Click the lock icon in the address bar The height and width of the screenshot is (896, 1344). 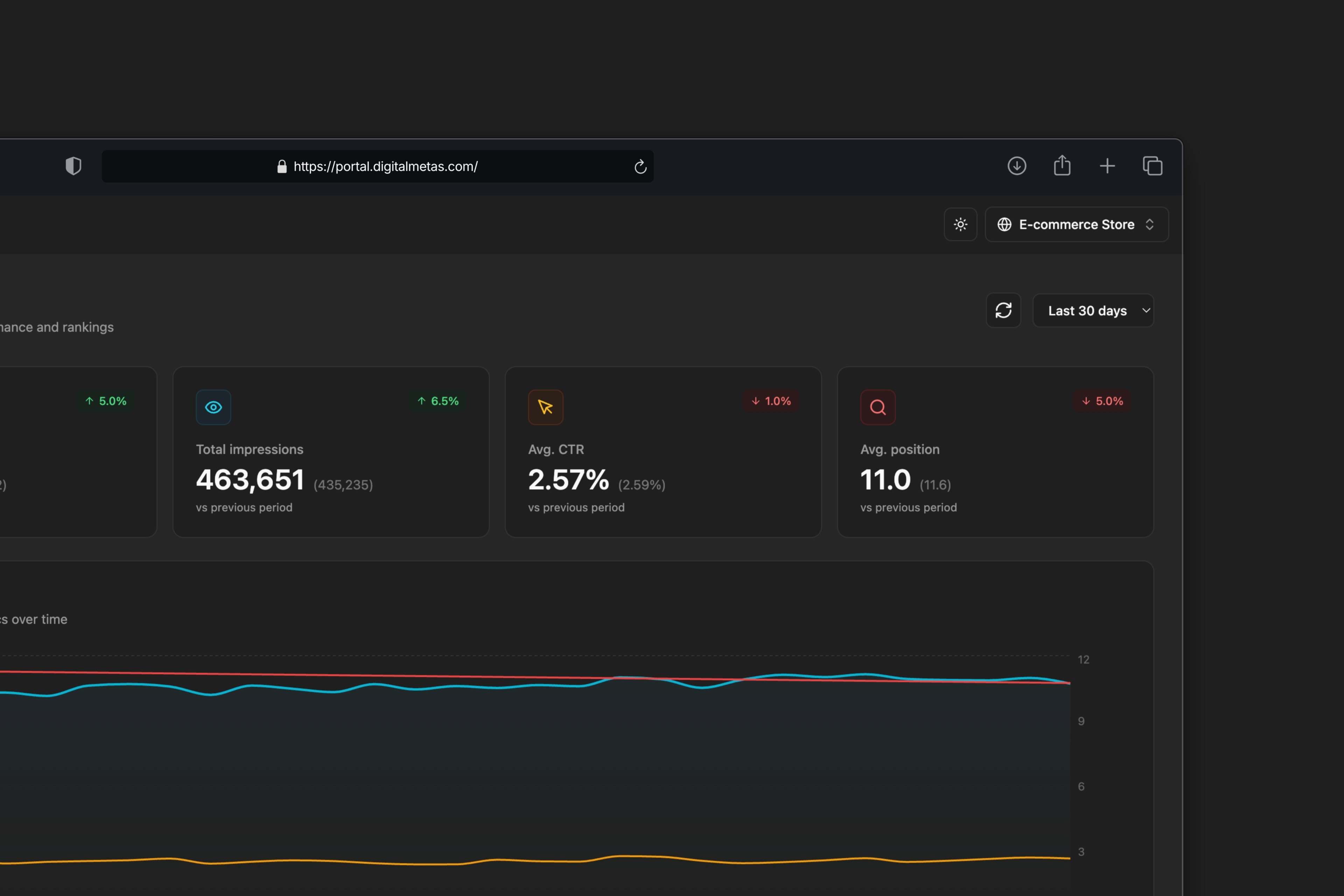(282, 166)
